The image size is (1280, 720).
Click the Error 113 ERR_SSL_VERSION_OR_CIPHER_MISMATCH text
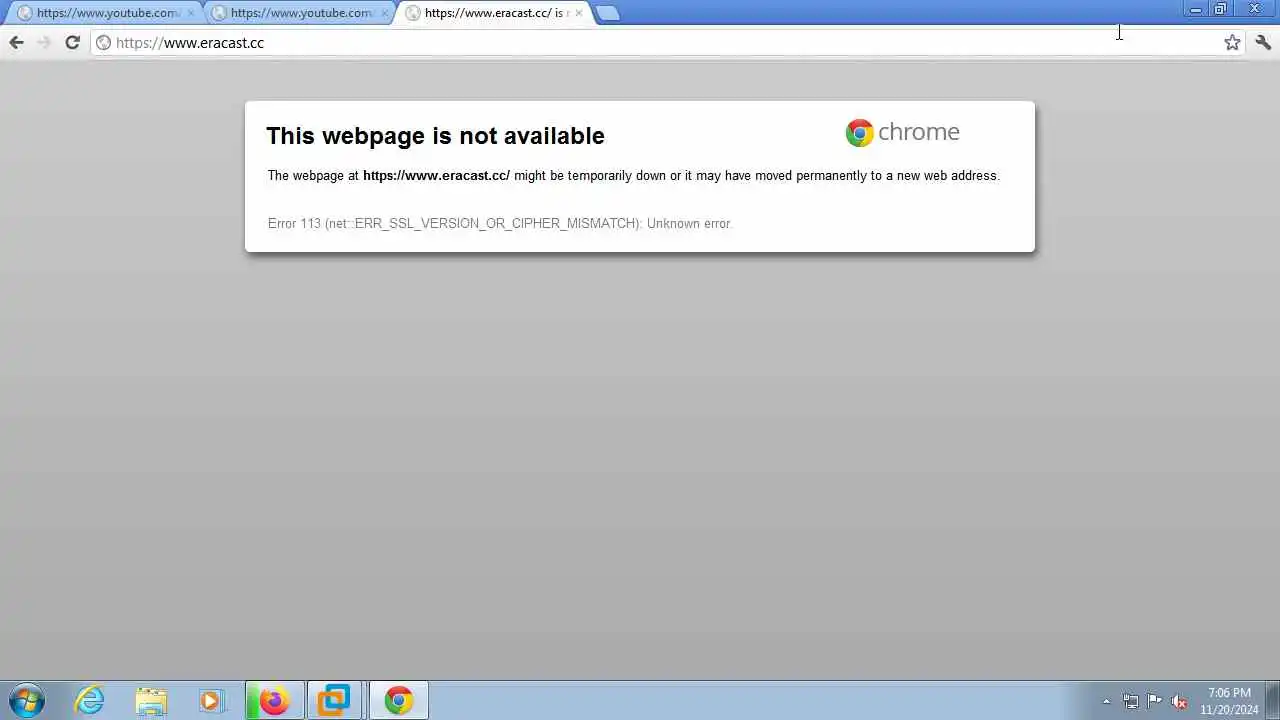[x=500, y=223]
